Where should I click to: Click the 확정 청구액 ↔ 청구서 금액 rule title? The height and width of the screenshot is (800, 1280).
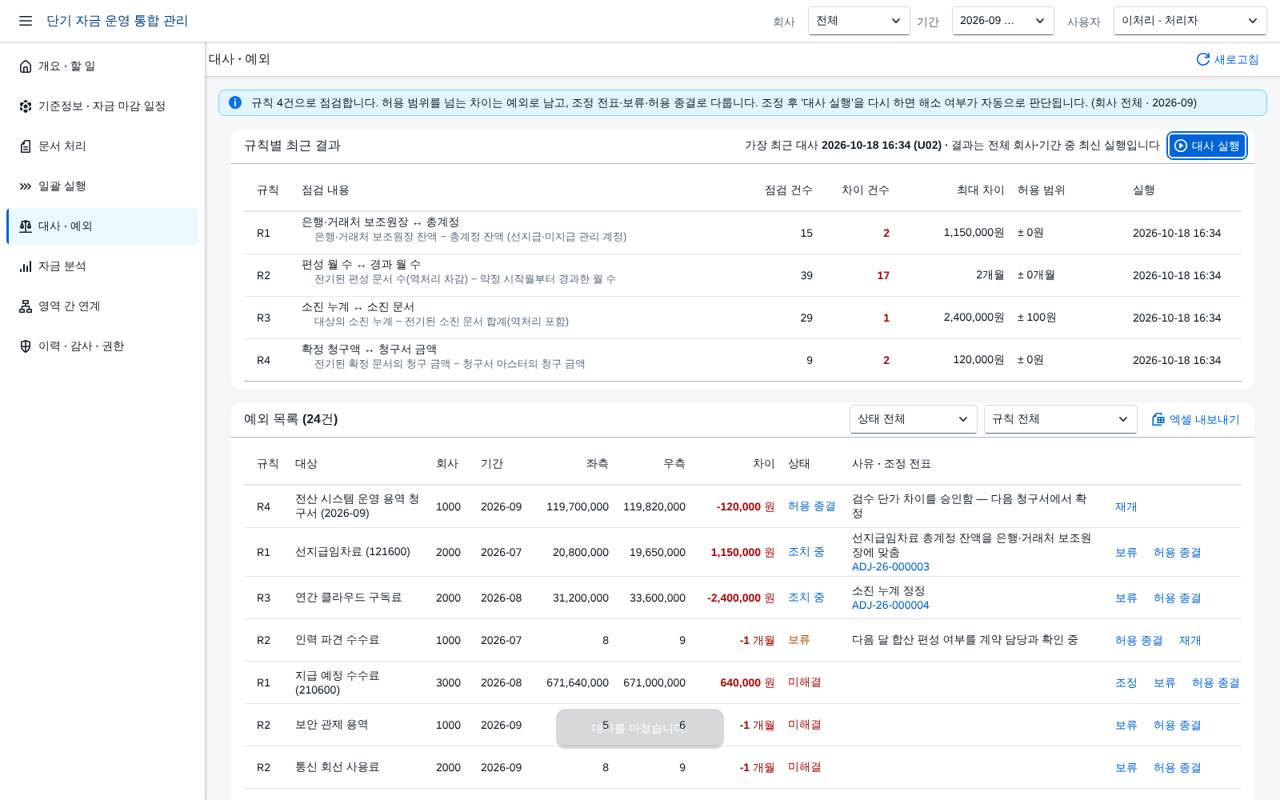369,349
